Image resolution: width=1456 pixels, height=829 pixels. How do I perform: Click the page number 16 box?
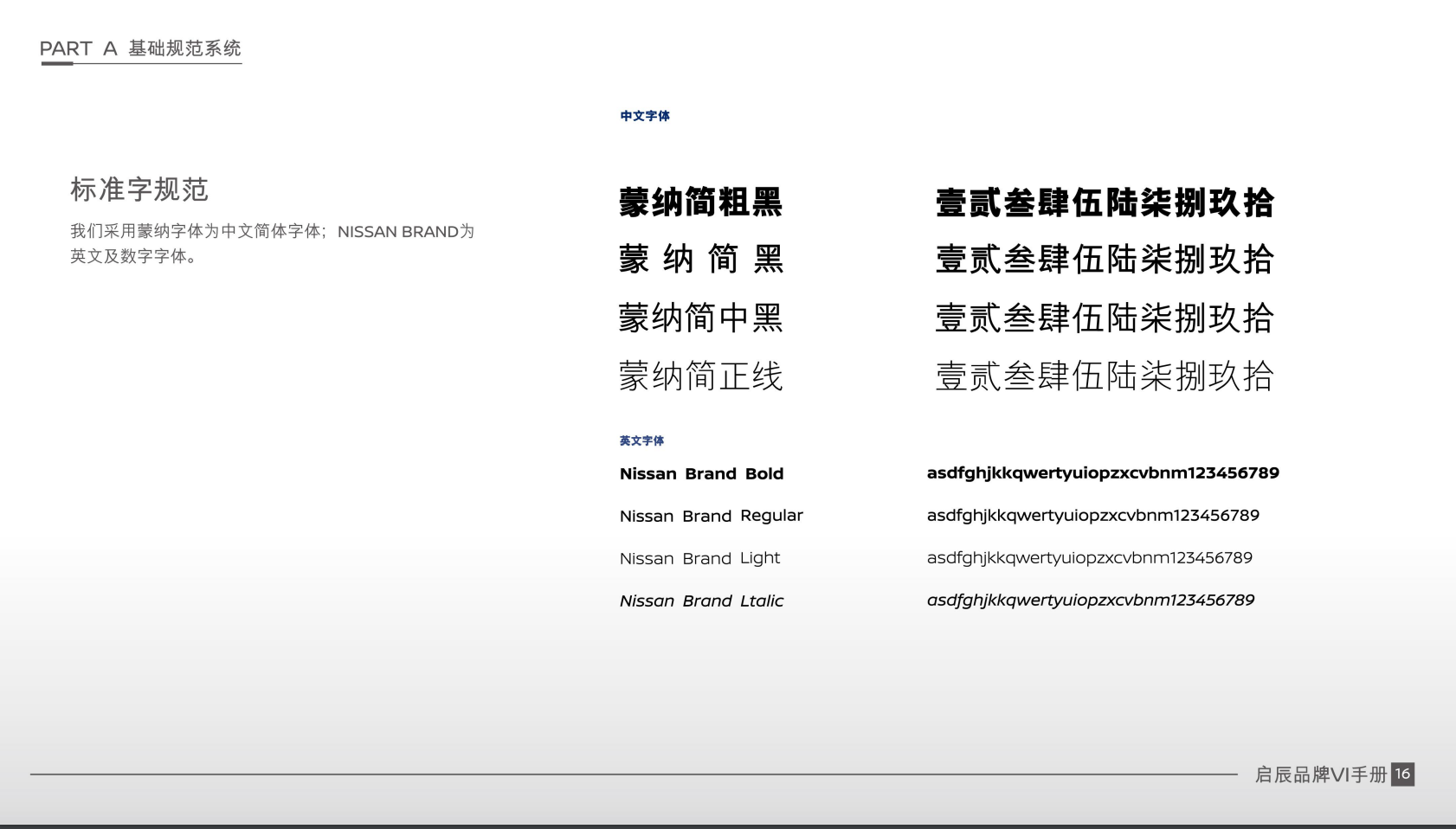1403,774
